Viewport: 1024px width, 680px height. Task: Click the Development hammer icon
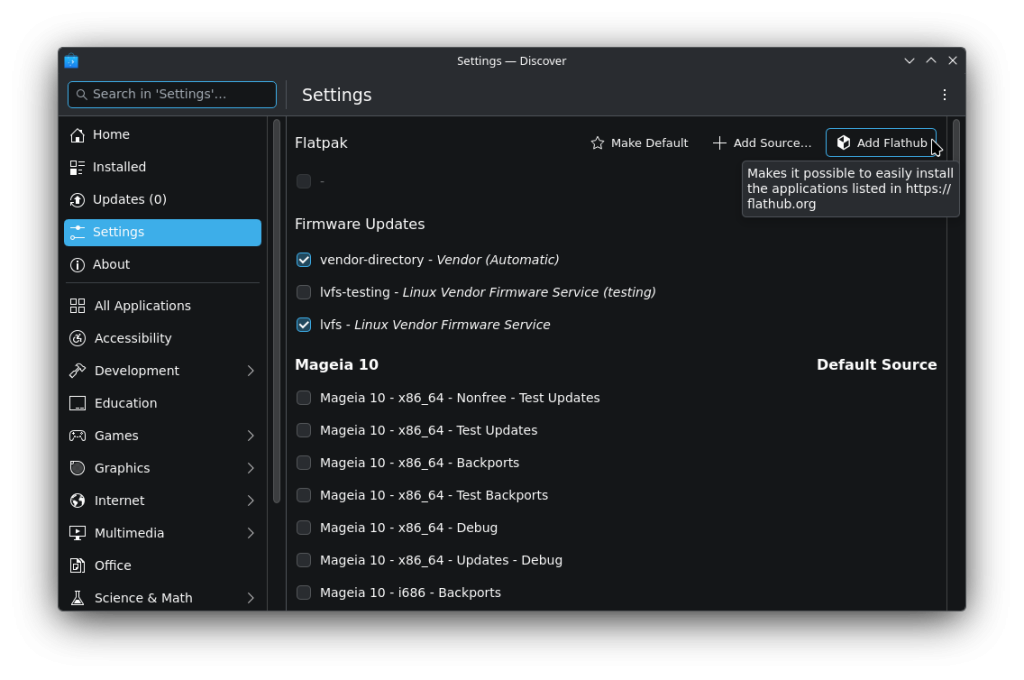[x=77, y=371]
